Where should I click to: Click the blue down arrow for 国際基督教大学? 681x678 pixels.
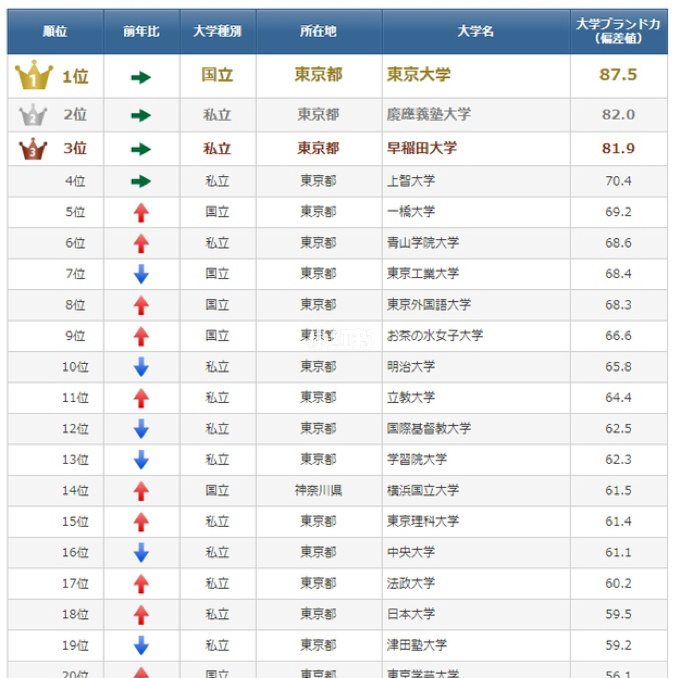[141, 429]
